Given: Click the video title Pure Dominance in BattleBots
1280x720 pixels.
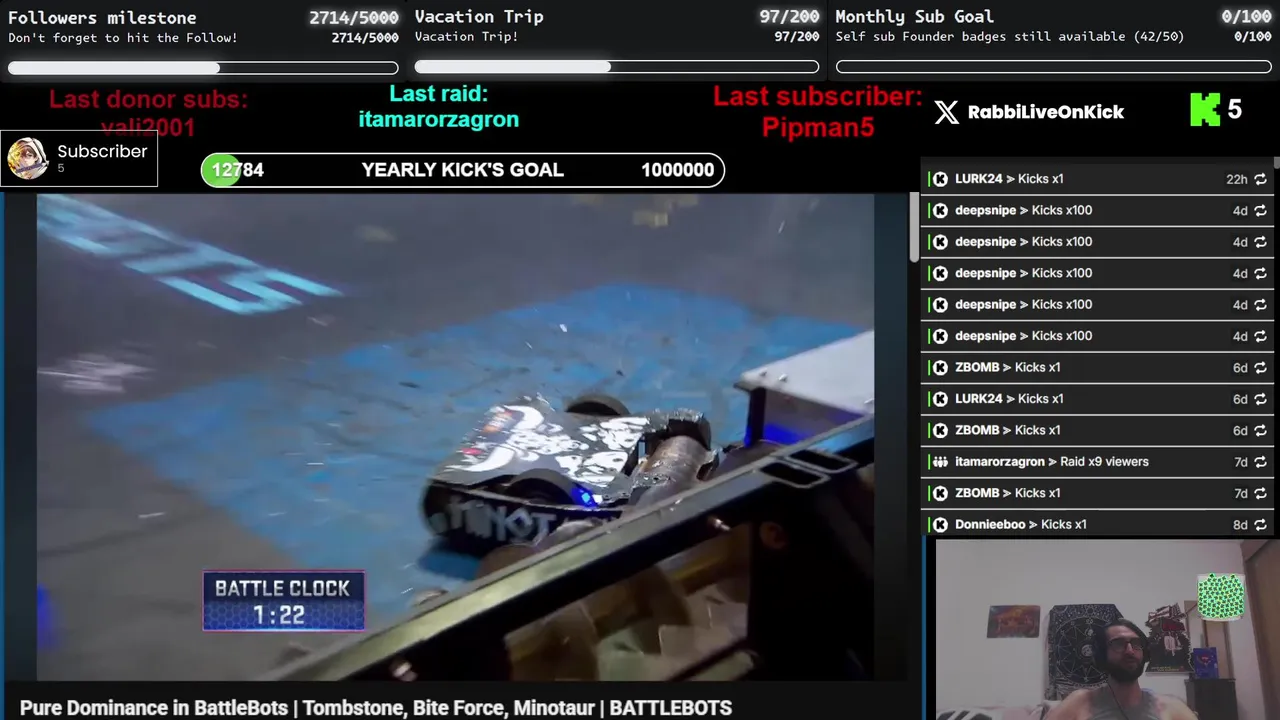Looking at the screenshot, I should [376, 708].
